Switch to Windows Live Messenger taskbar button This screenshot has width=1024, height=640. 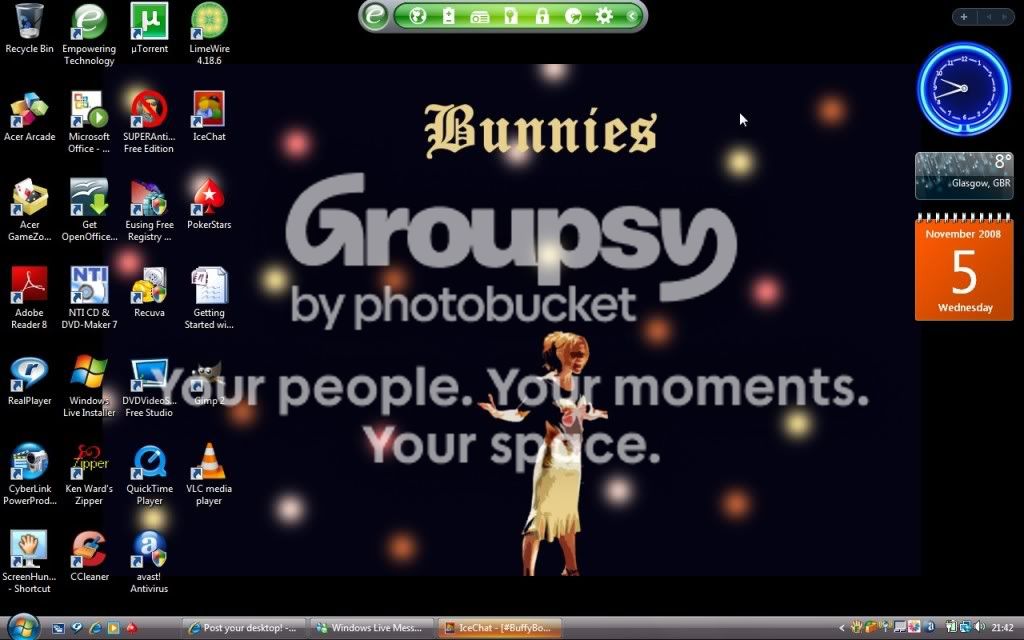click(x=371, y=628)
